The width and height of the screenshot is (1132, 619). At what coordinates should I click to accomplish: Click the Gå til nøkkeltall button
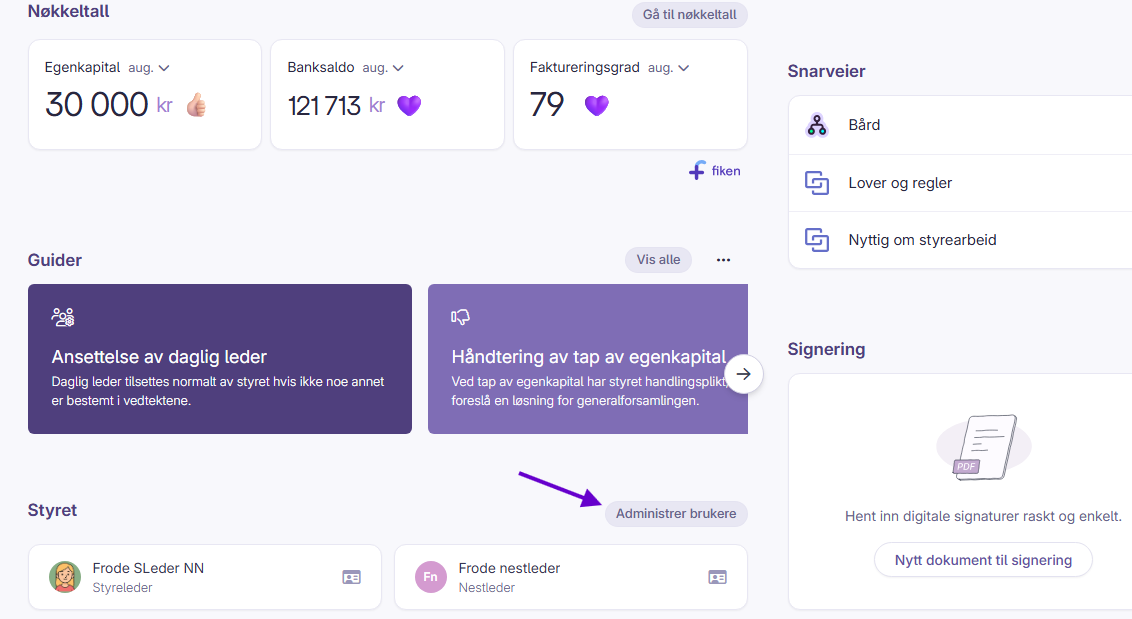pyautogui.click(x=689, y=14)
